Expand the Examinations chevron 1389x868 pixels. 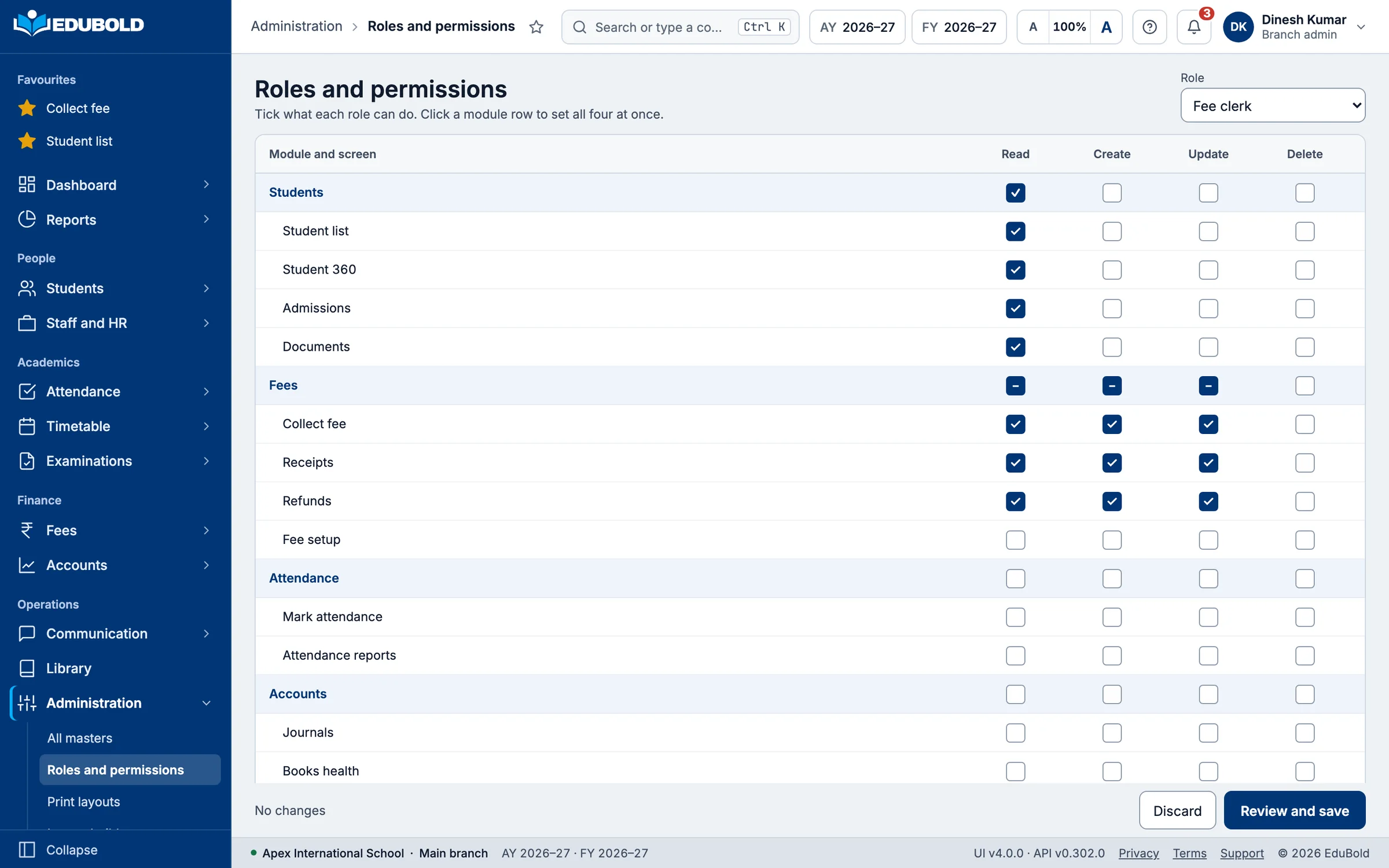pos(206,461)
